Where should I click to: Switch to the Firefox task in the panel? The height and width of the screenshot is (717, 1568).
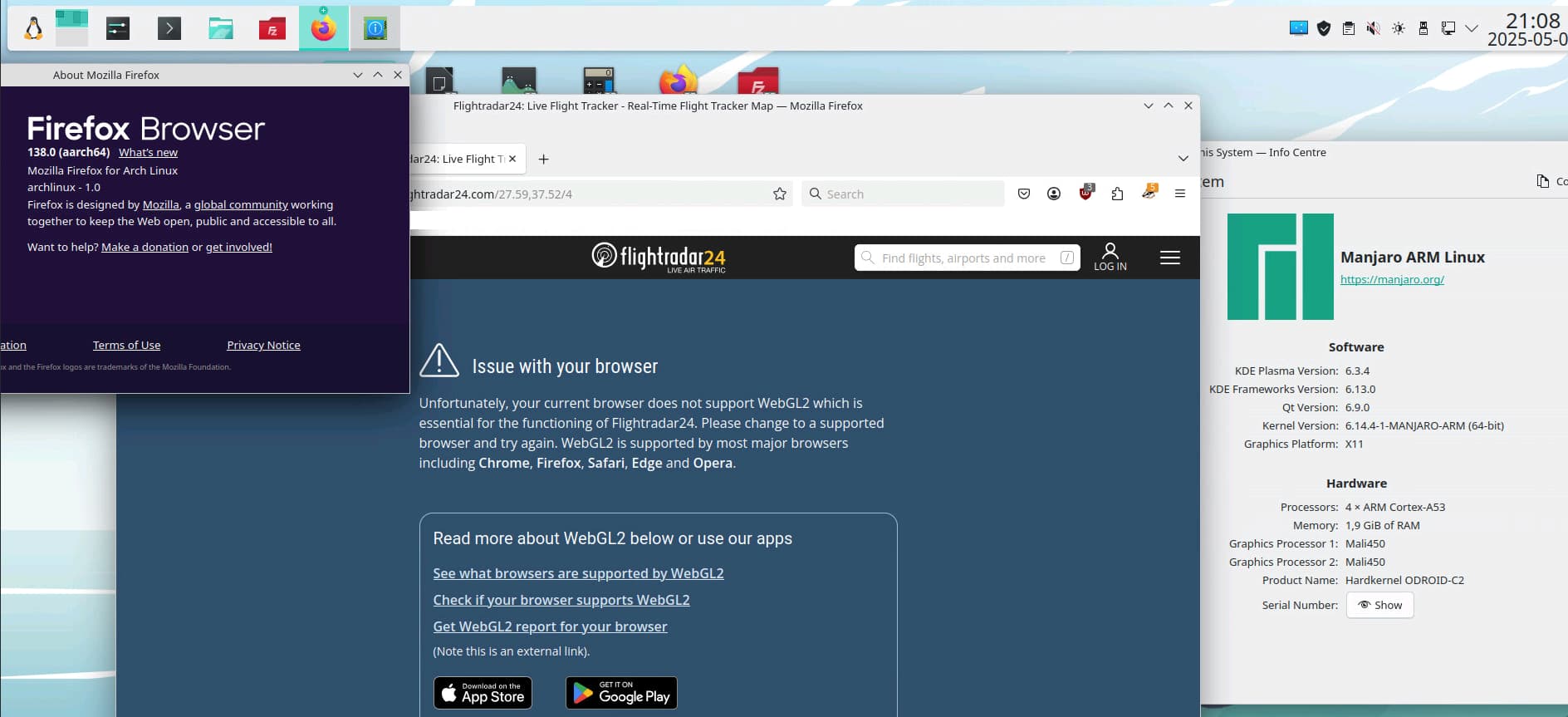tap(324, 28)
